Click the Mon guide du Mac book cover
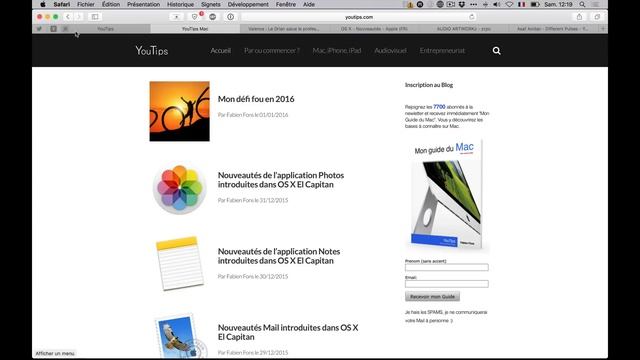The height and width of the screenshot is (360, 640). (447, 195)
